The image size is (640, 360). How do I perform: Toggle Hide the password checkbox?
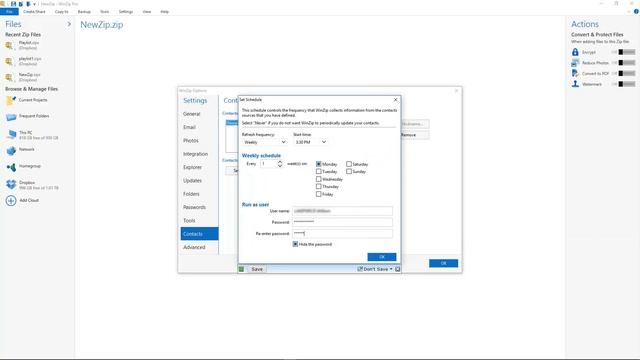click(296, 244)
